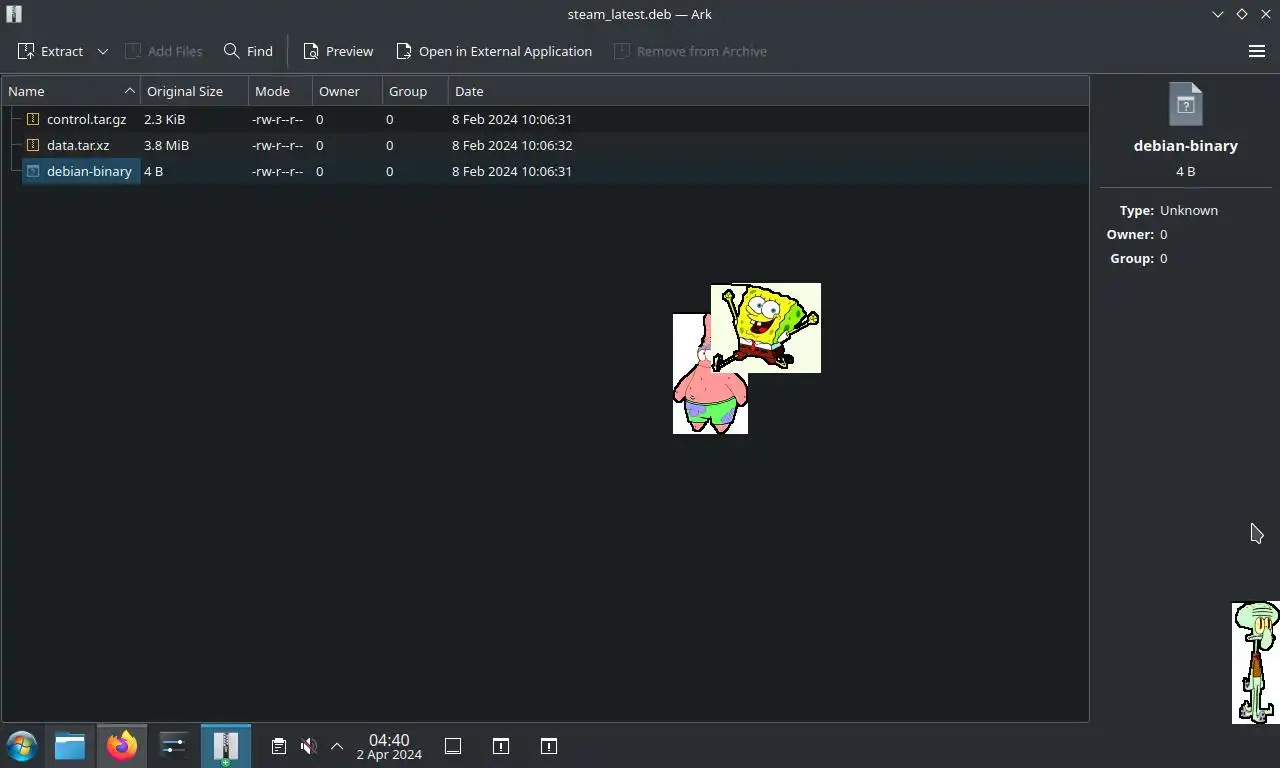Open the file manager from taskbar

tap(70, 746)
